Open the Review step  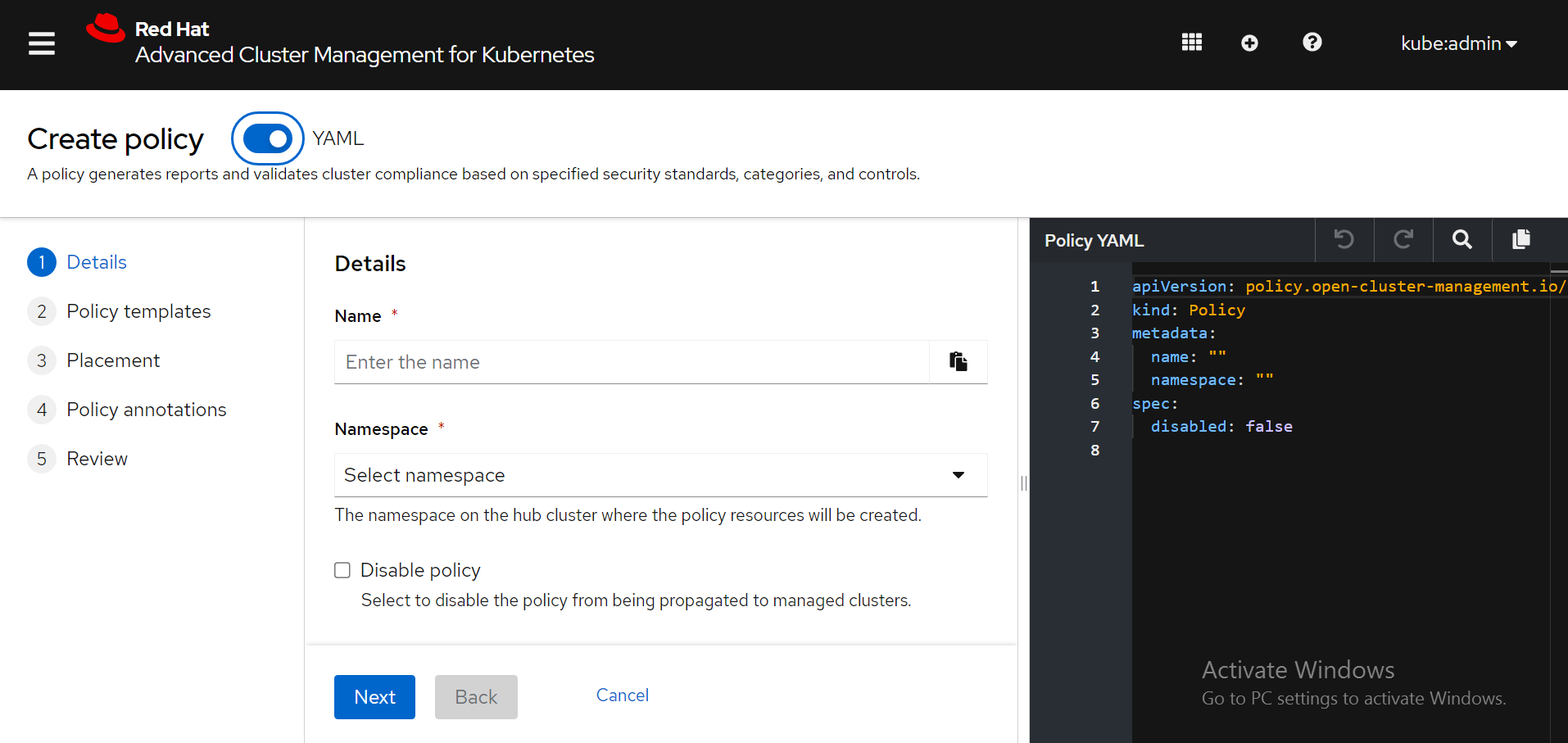97,459
